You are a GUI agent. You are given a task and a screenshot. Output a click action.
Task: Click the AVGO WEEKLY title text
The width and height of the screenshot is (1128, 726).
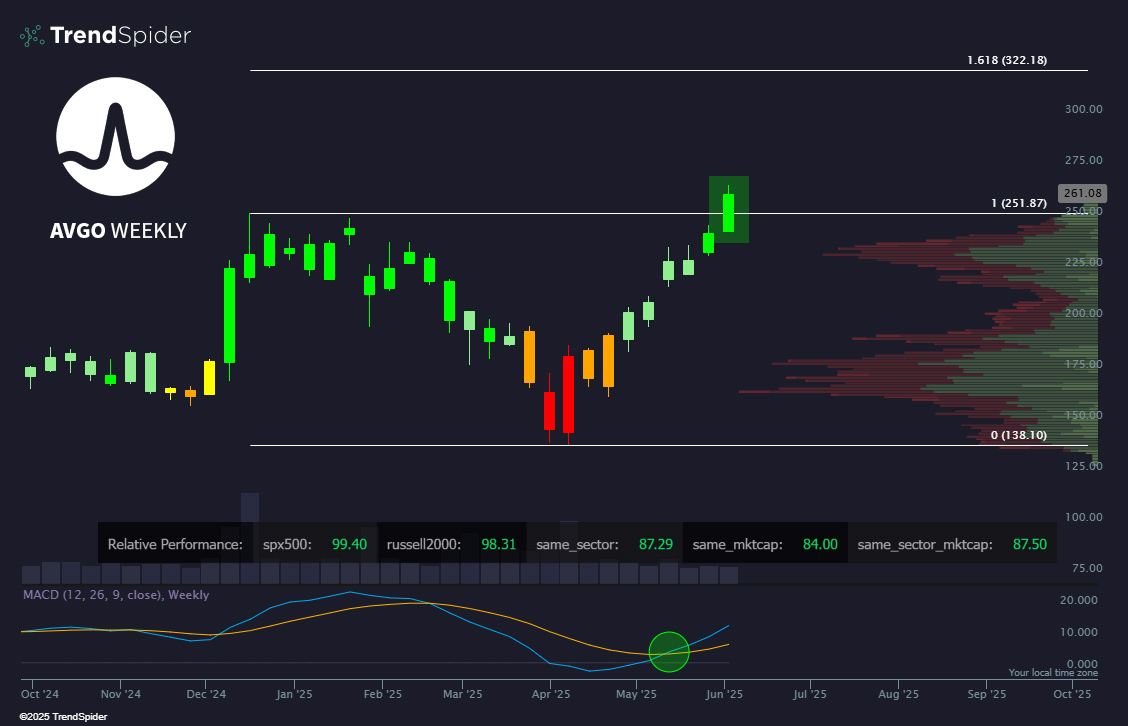pyautogui.click(x=118, y=231)
